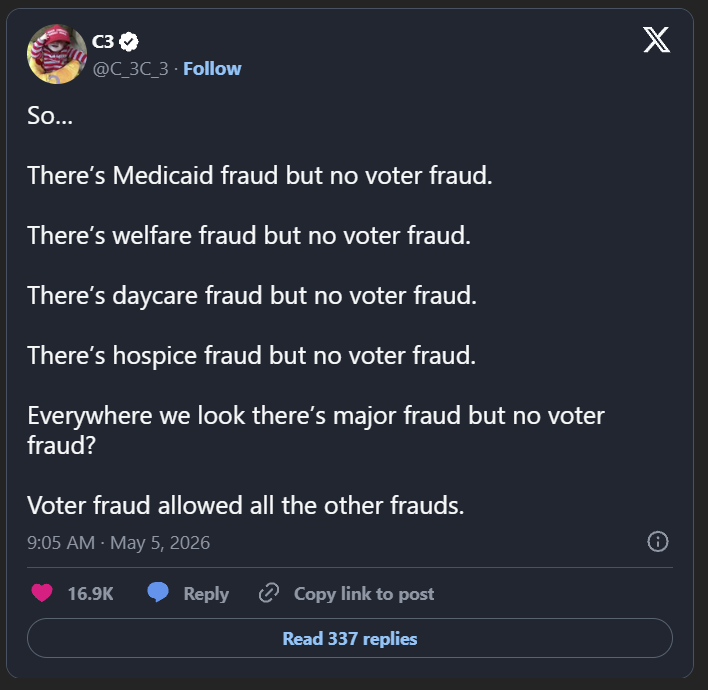Click the hospice fraud sentence
Image resolution: width=708 pixels, height=690 pixels.
point(252,355)
